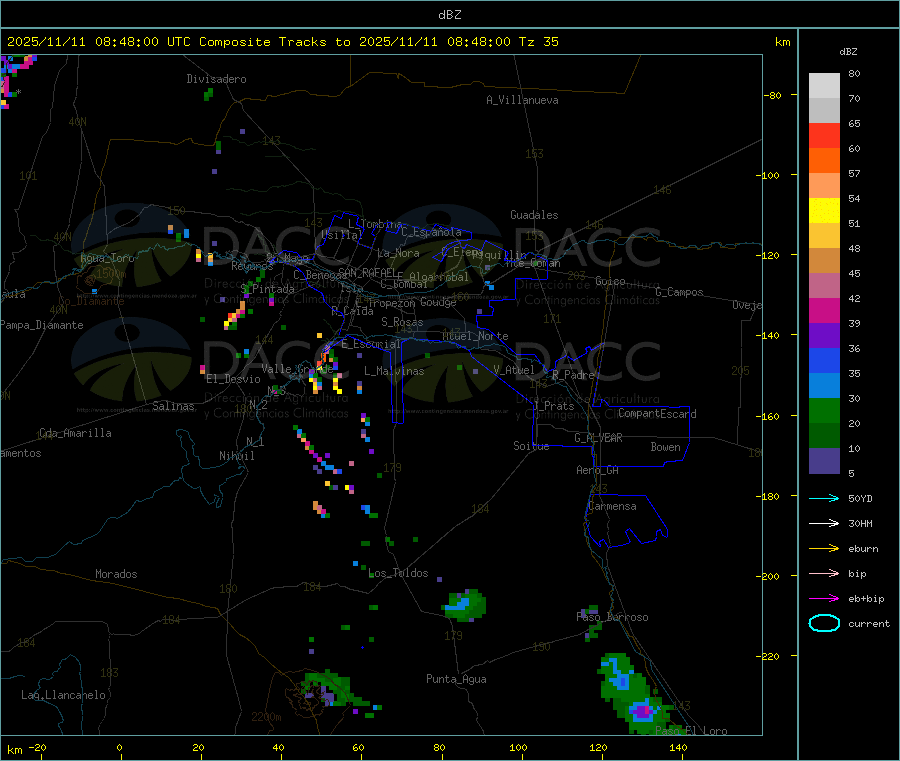Click the Soitue map label
900x761 pixels.
531,446
